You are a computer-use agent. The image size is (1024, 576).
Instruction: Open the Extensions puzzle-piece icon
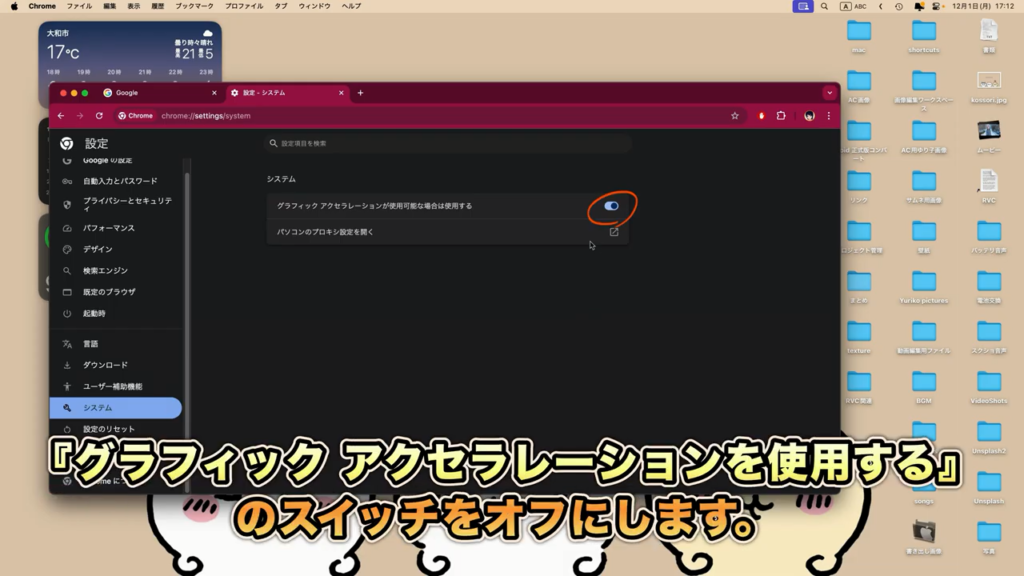(781, 116)
